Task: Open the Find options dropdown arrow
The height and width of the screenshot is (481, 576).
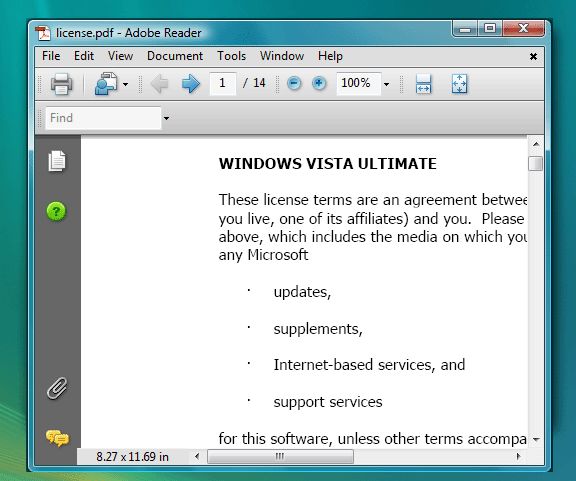Action: tap(166, 118)
